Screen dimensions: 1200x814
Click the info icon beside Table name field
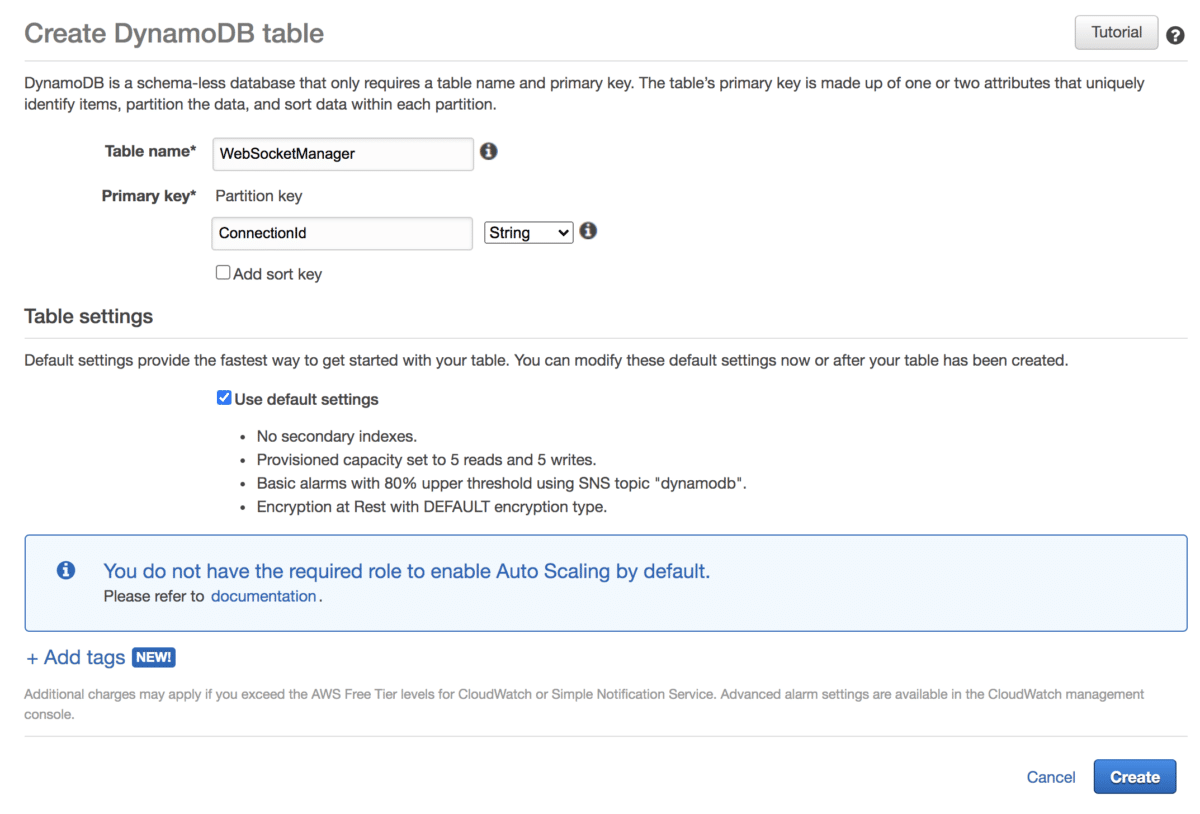tap(488, 150)
